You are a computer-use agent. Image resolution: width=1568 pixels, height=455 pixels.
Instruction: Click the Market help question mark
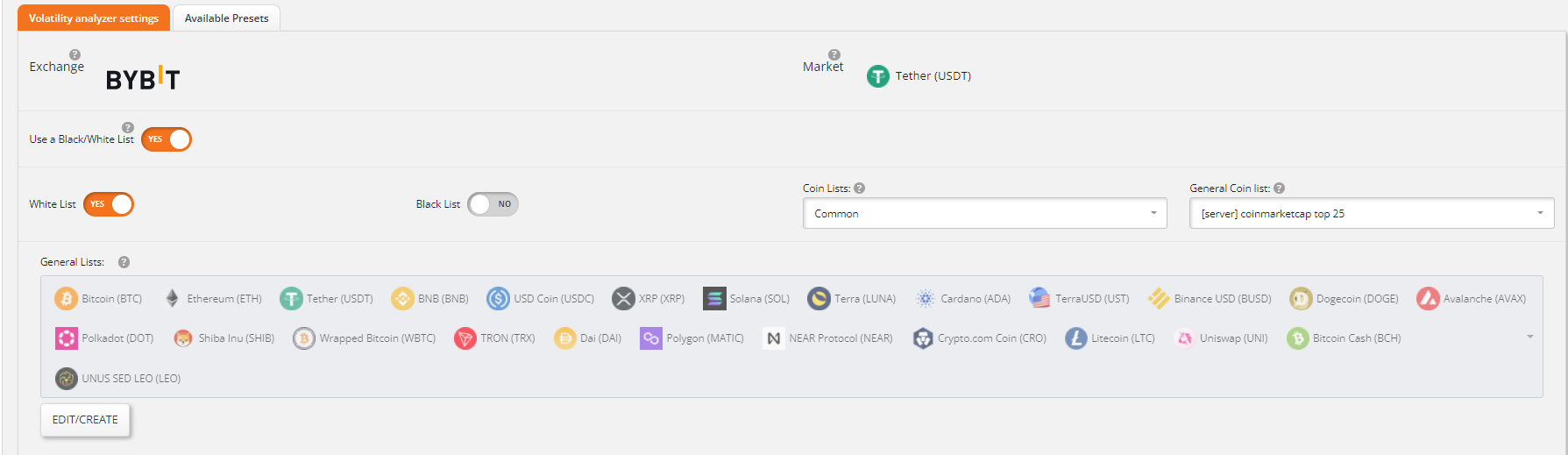pyautogui.click(x=834, y=54)
